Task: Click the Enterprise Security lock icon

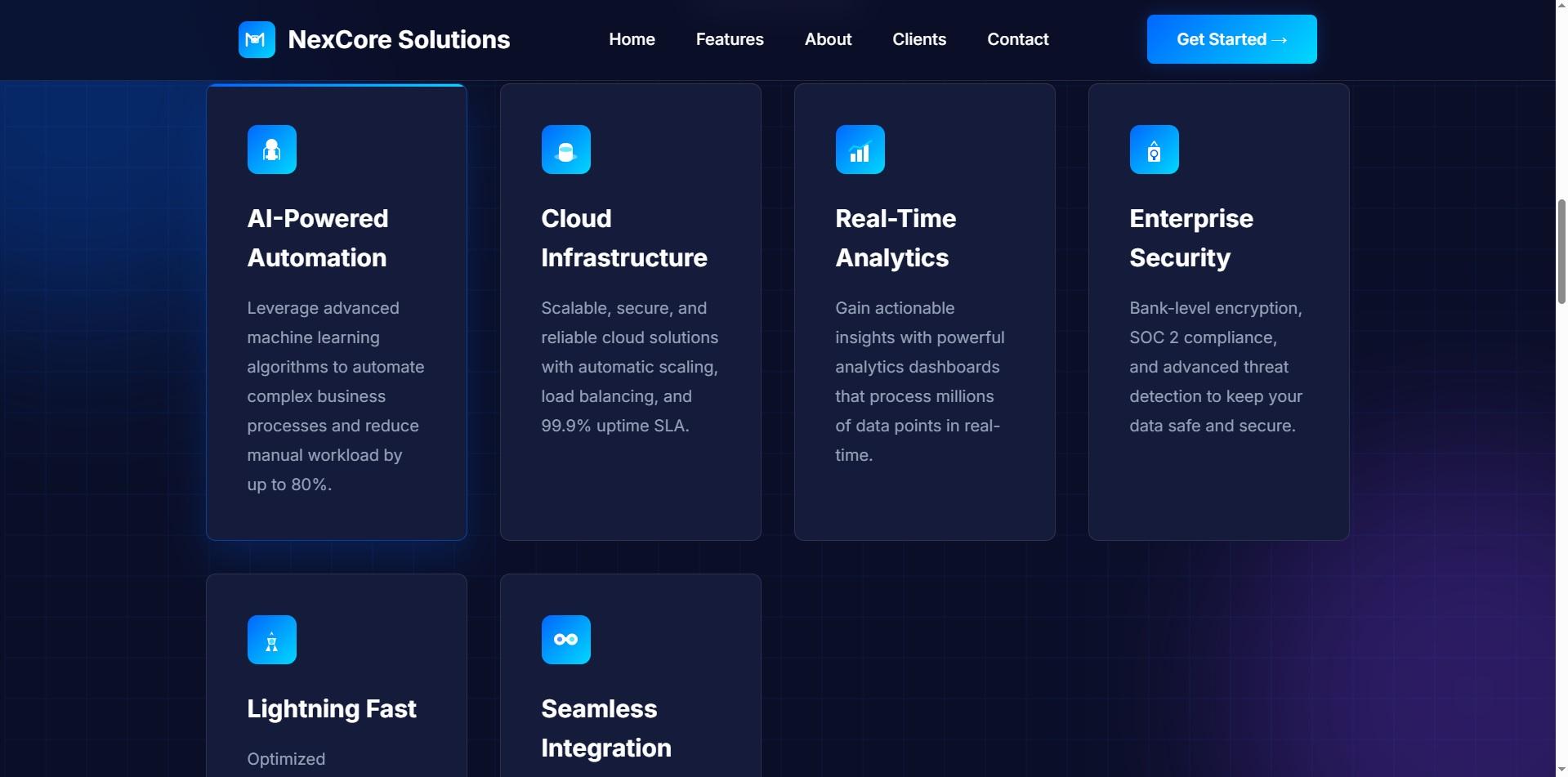Action: click(1155, 150)
